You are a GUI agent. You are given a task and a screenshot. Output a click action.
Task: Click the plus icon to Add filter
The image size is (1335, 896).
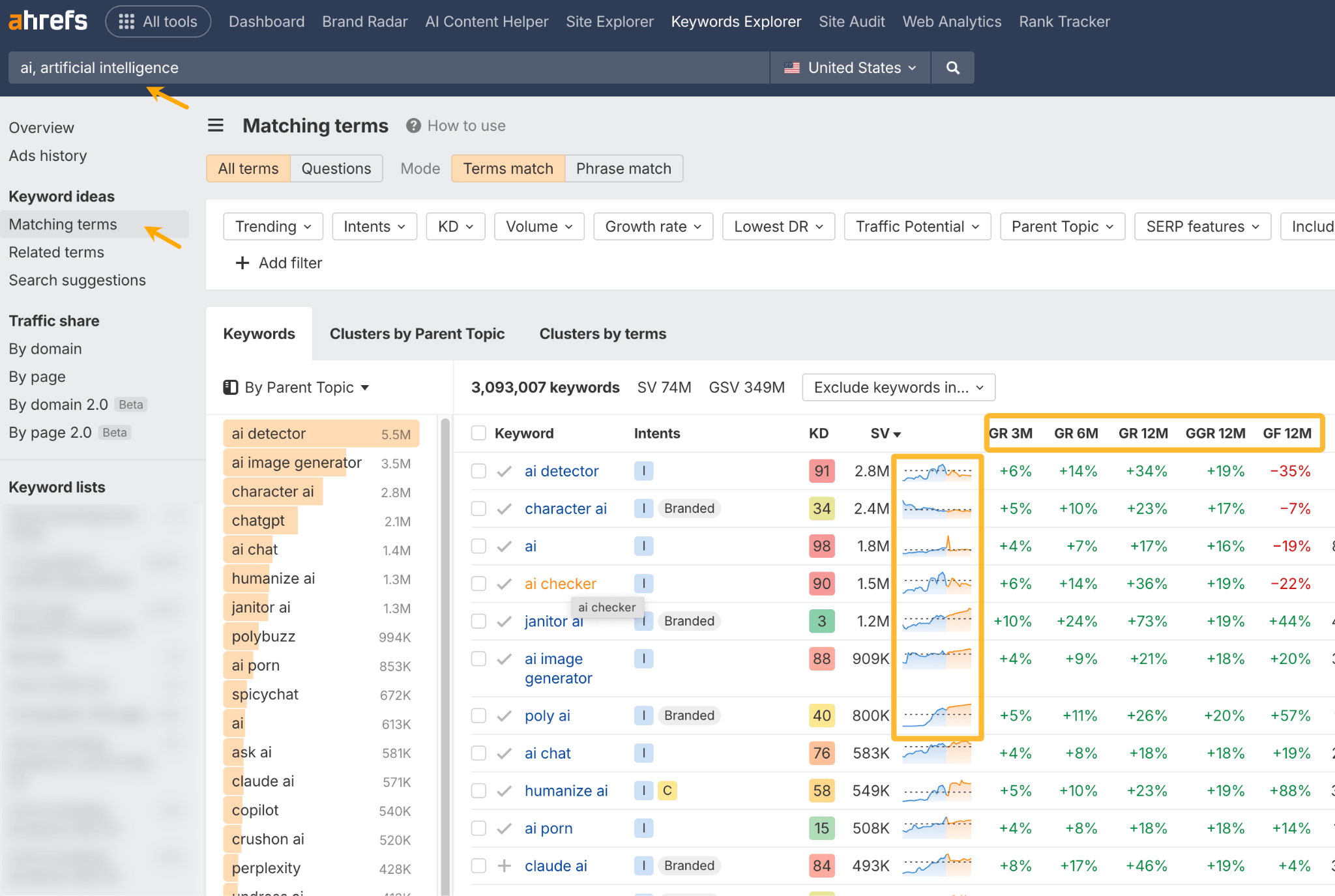[242, 263]
